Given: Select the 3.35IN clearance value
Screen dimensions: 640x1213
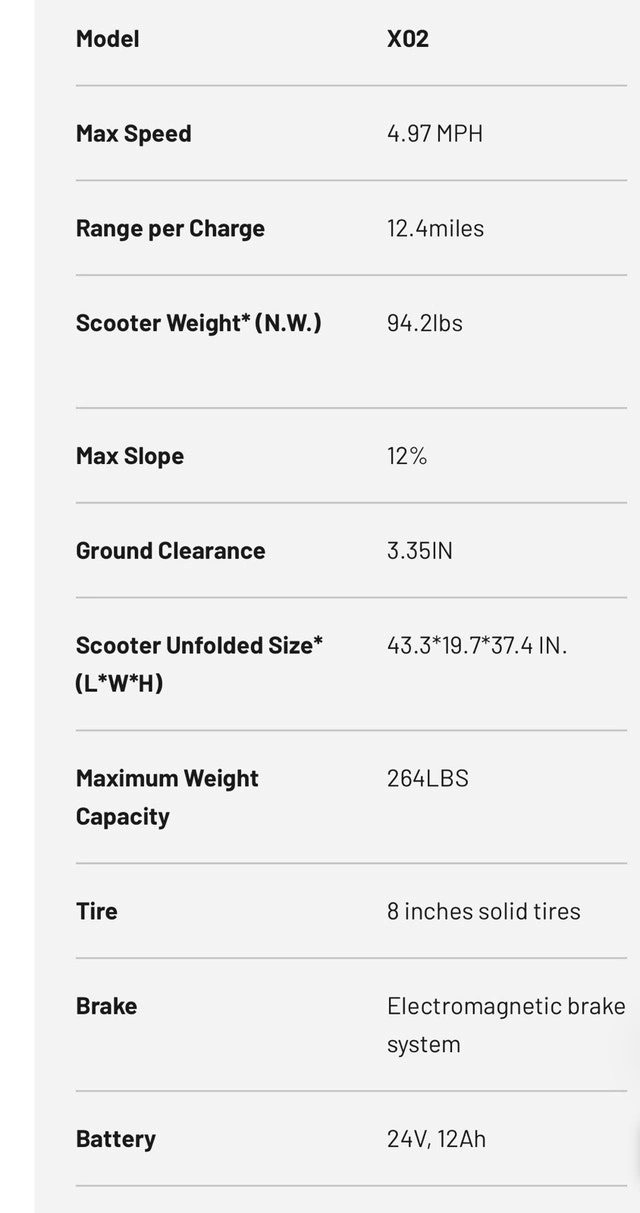Looking at the screenshot, I should tap(419, 551).
